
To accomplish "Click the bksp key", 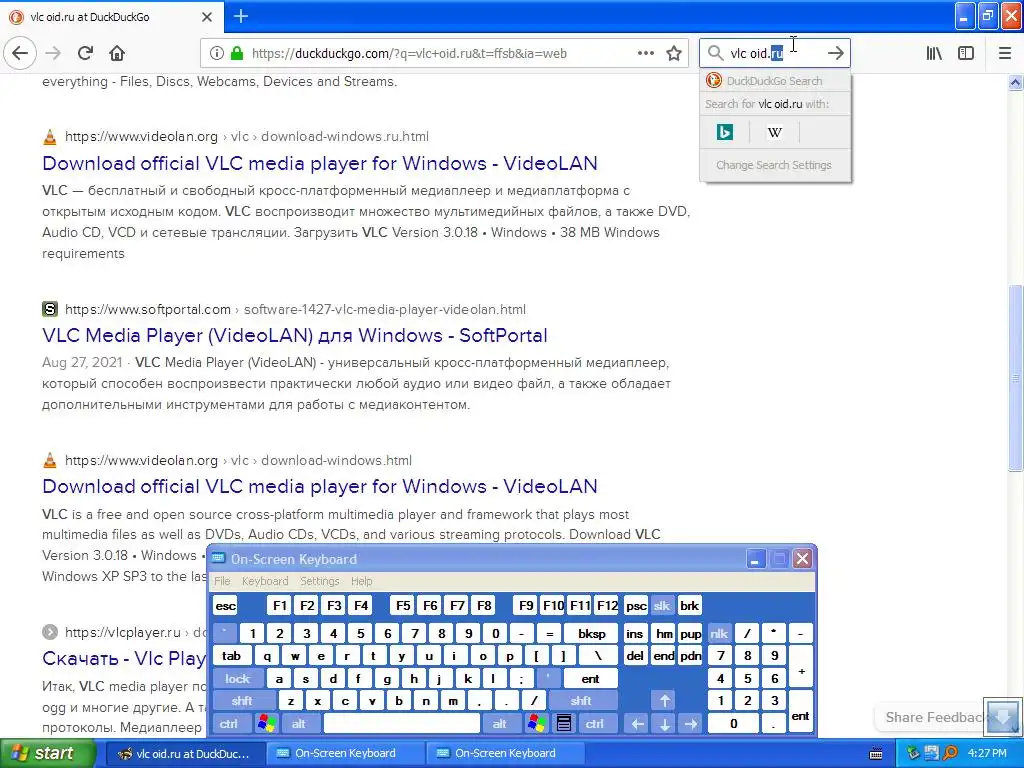I will coord(592,633).
